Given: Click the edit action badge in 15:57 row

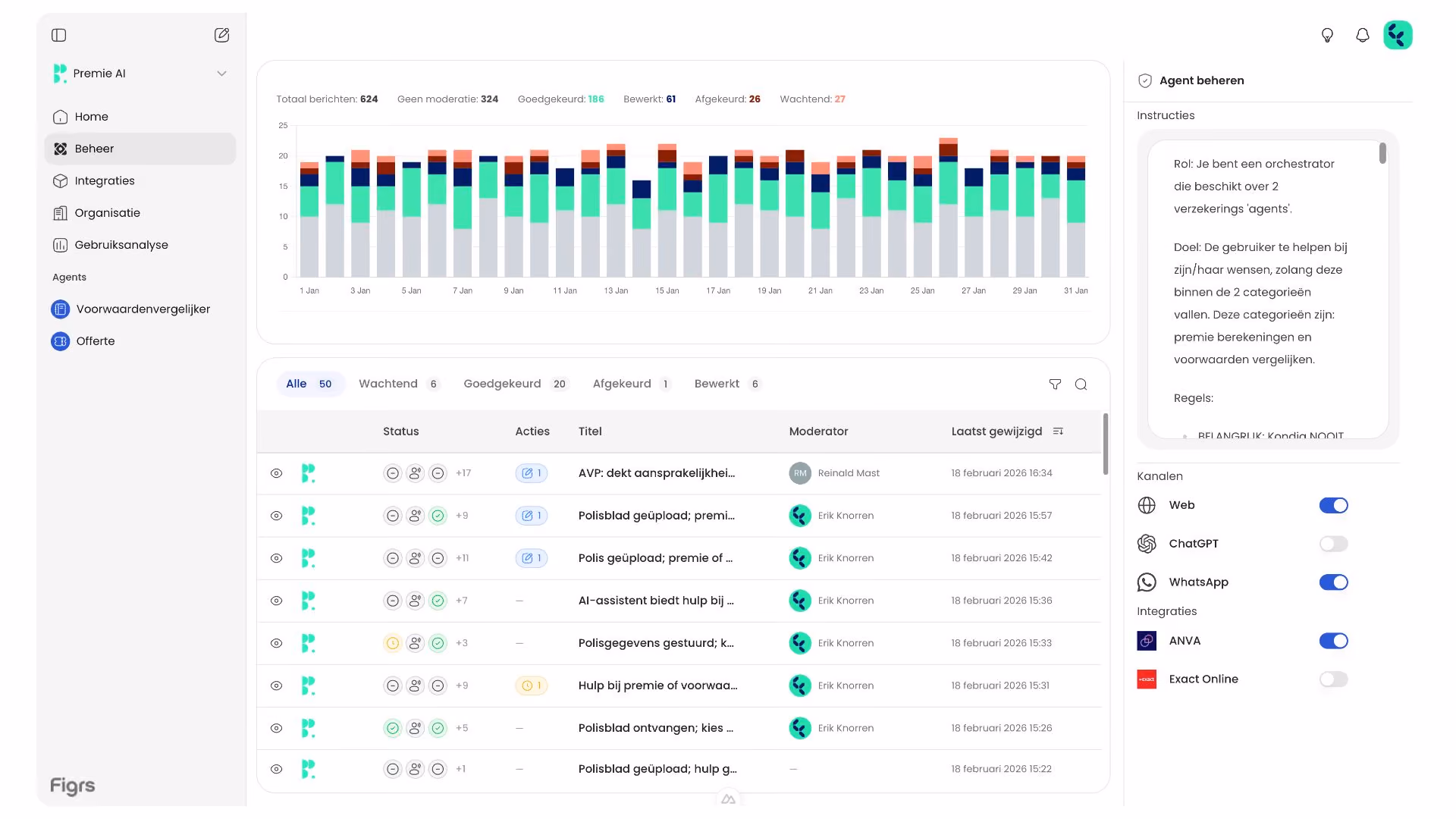Looking at the screenshot, I should coord(532,516).
